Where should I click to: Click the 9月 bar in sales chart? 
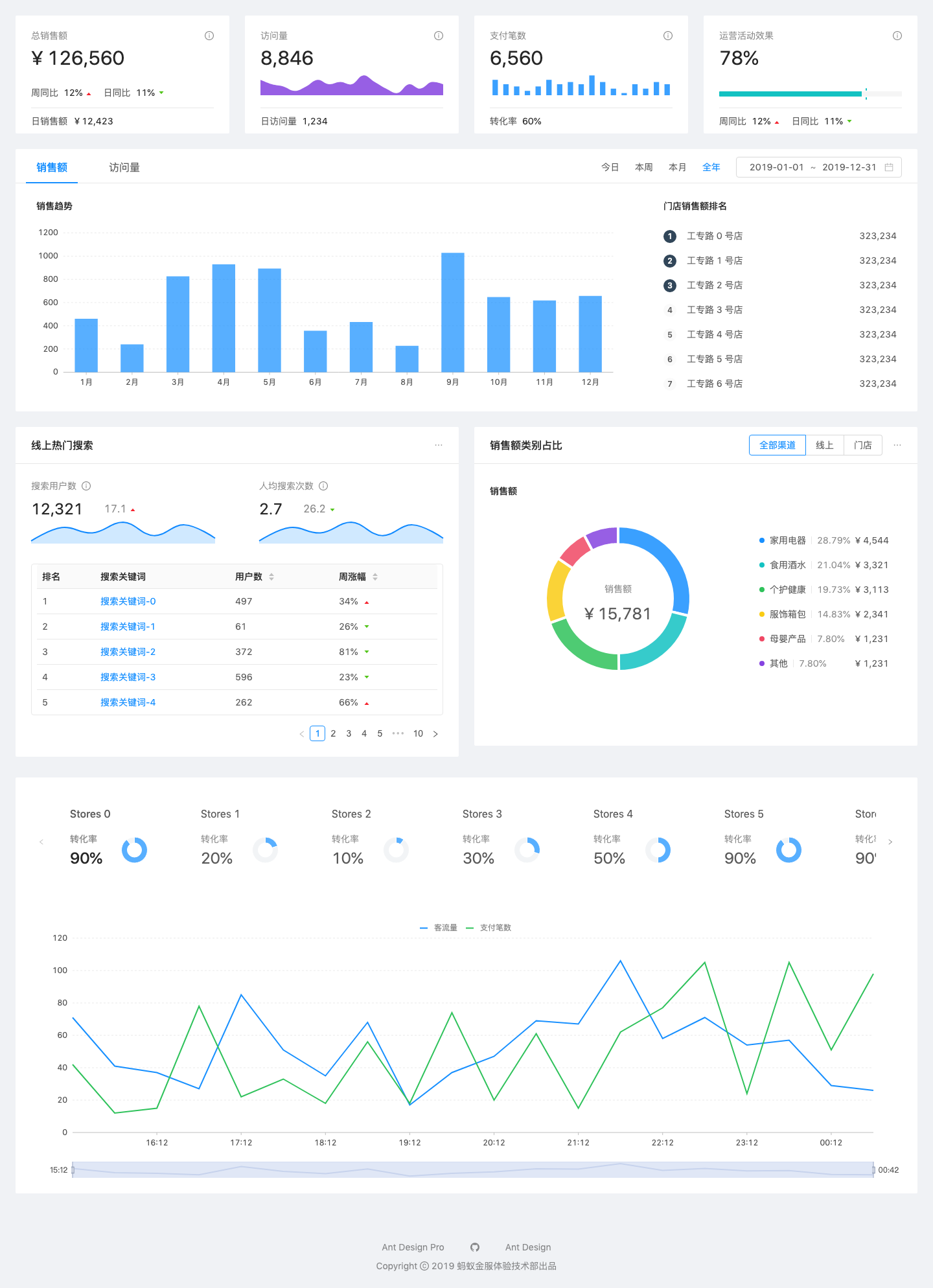pos(453,312)
